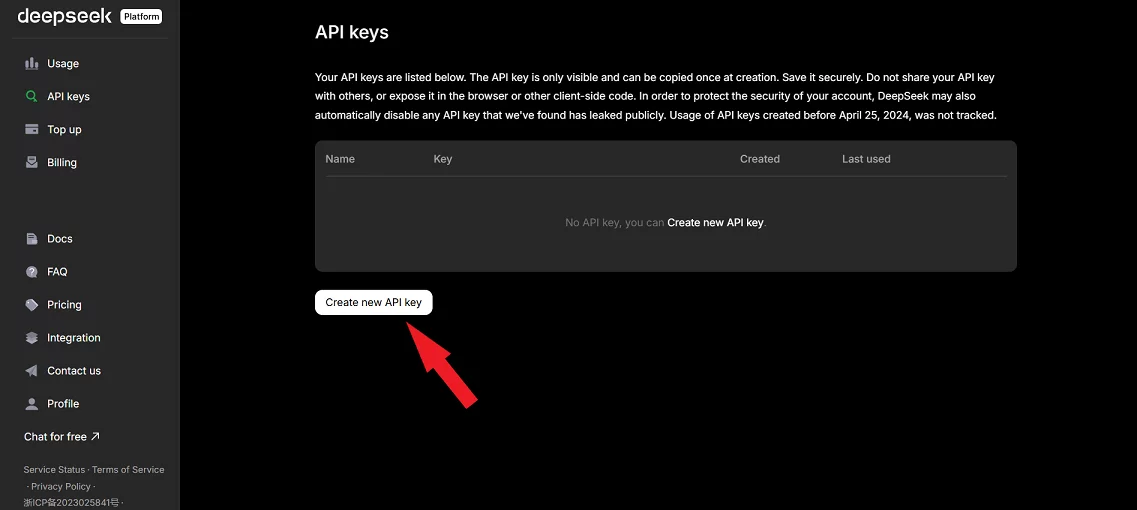Go to the Top up page
The image size is (1137, 510).
coord(53,129)
